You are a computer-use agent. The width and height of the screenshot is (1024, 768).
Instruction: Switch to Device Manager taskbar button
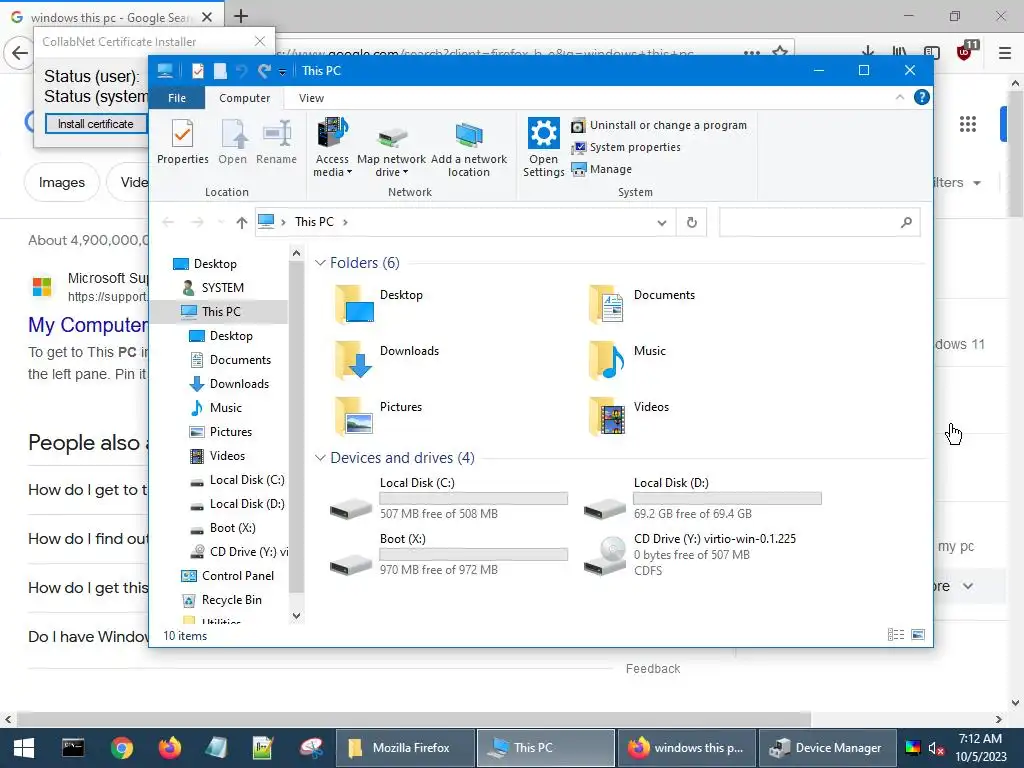(825, 748)
